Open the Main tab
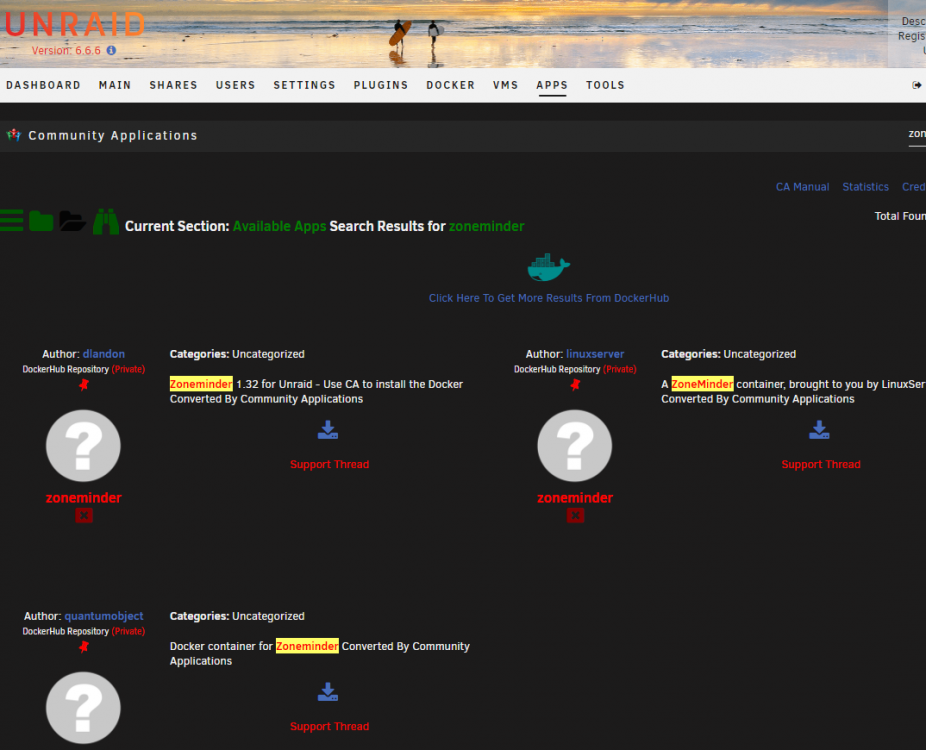The width and height of the screenshot is (926, 750). click(x=115, y=85)
